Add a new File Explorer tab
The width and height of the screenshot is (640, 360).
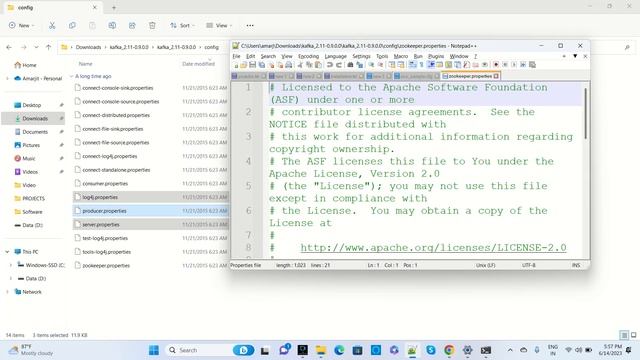pyautogui.click(x=114, y=7)
